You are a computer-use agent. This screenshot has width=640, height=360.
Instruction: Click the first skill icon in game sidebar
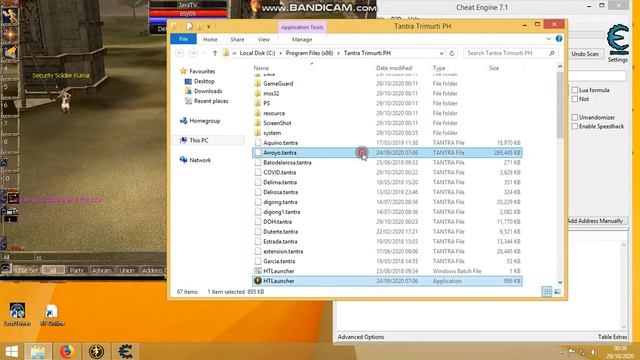(10, 16)
